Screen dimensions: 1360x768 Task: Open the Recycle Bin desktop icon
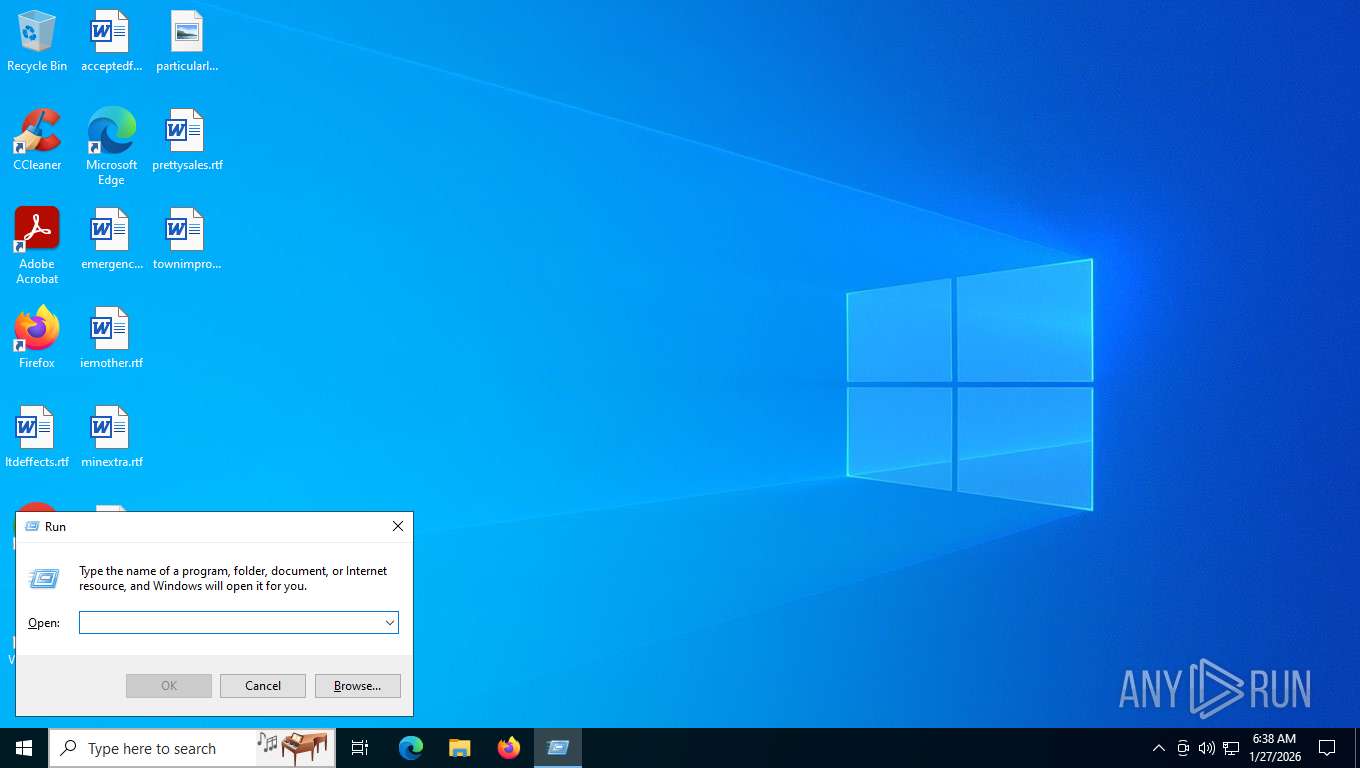coord(37,41)
